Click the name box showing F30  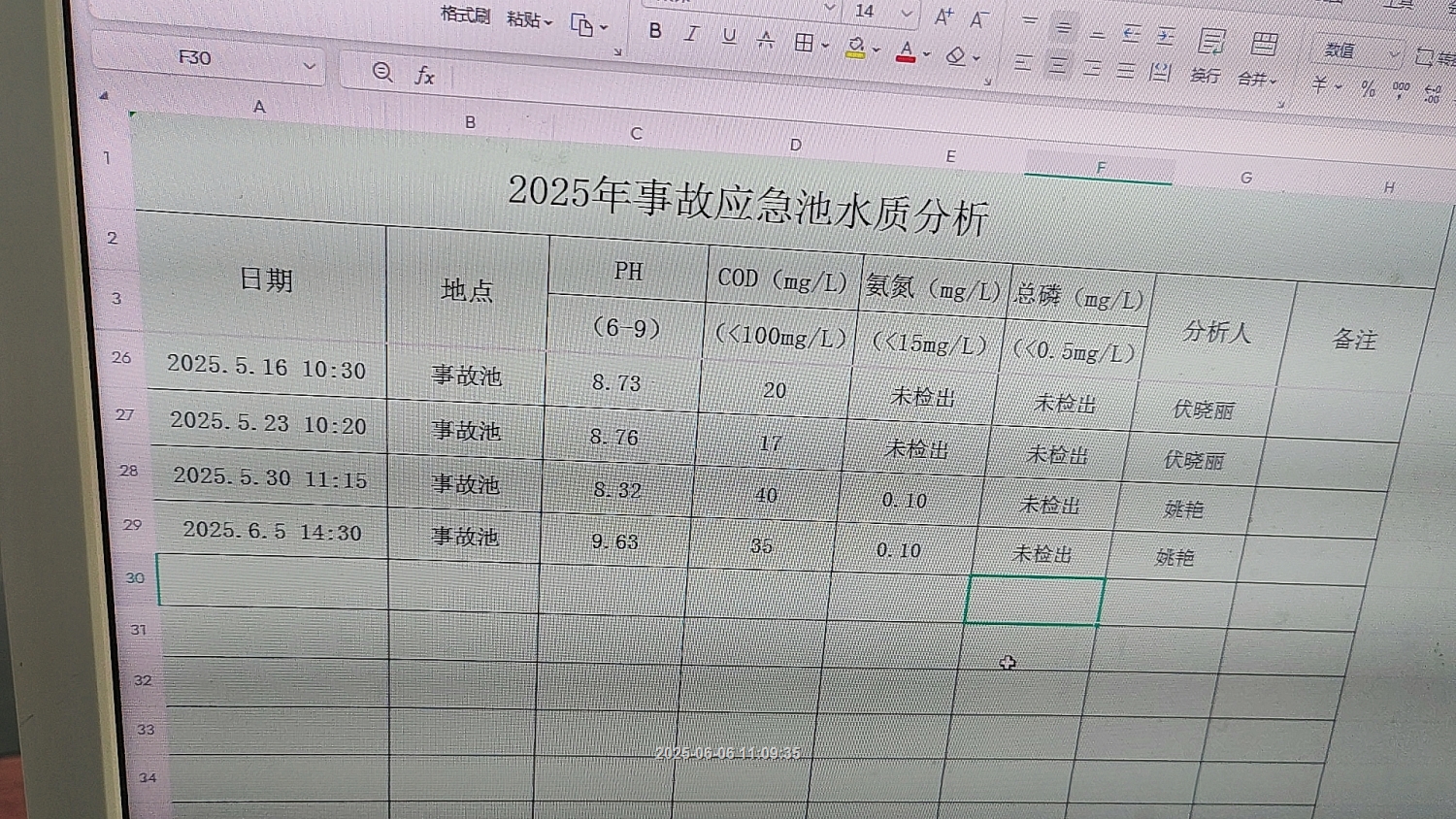tap(195, 57)
